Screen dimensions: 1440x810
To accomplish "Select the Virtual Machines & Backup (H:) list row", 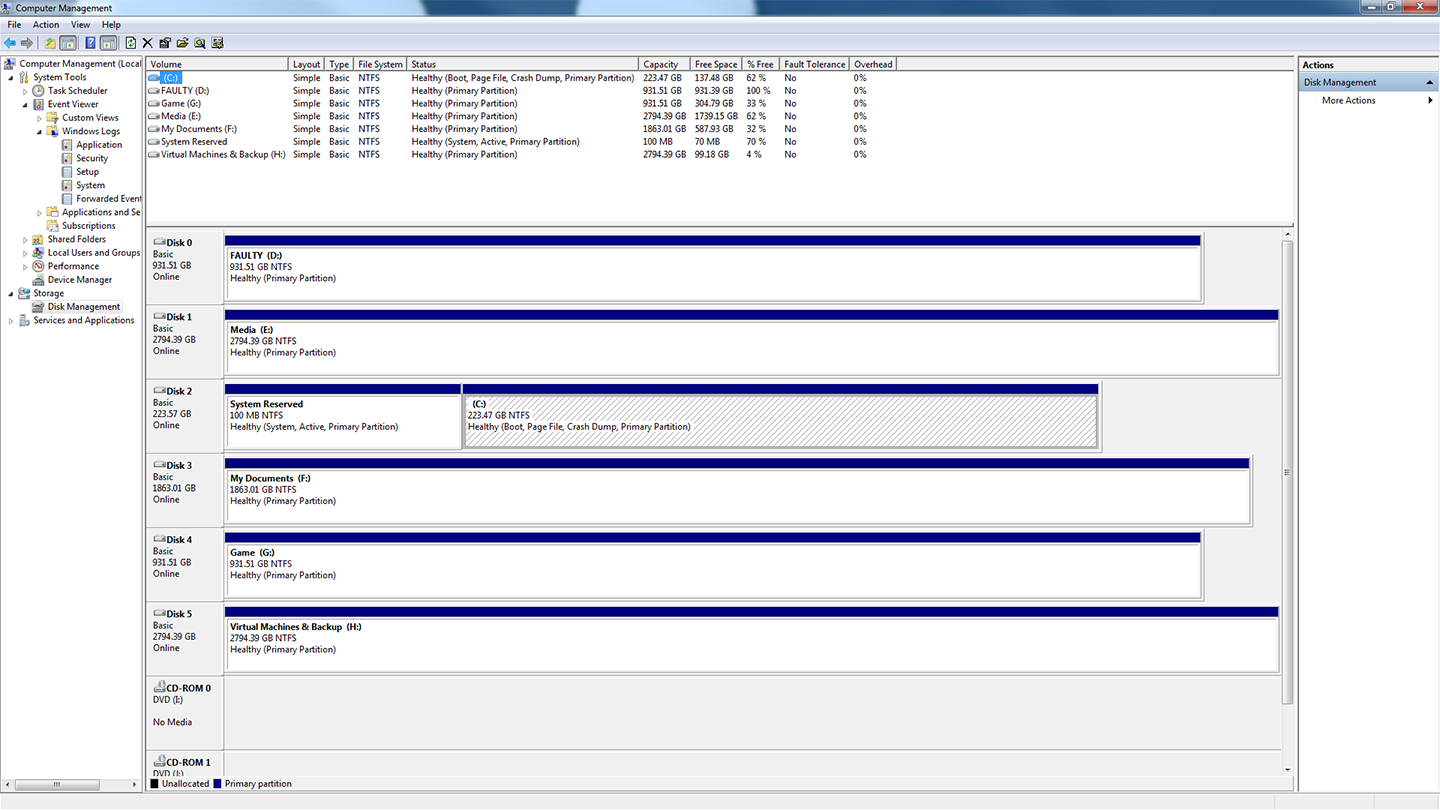I will pyautogui.click(x=520, y=155).
